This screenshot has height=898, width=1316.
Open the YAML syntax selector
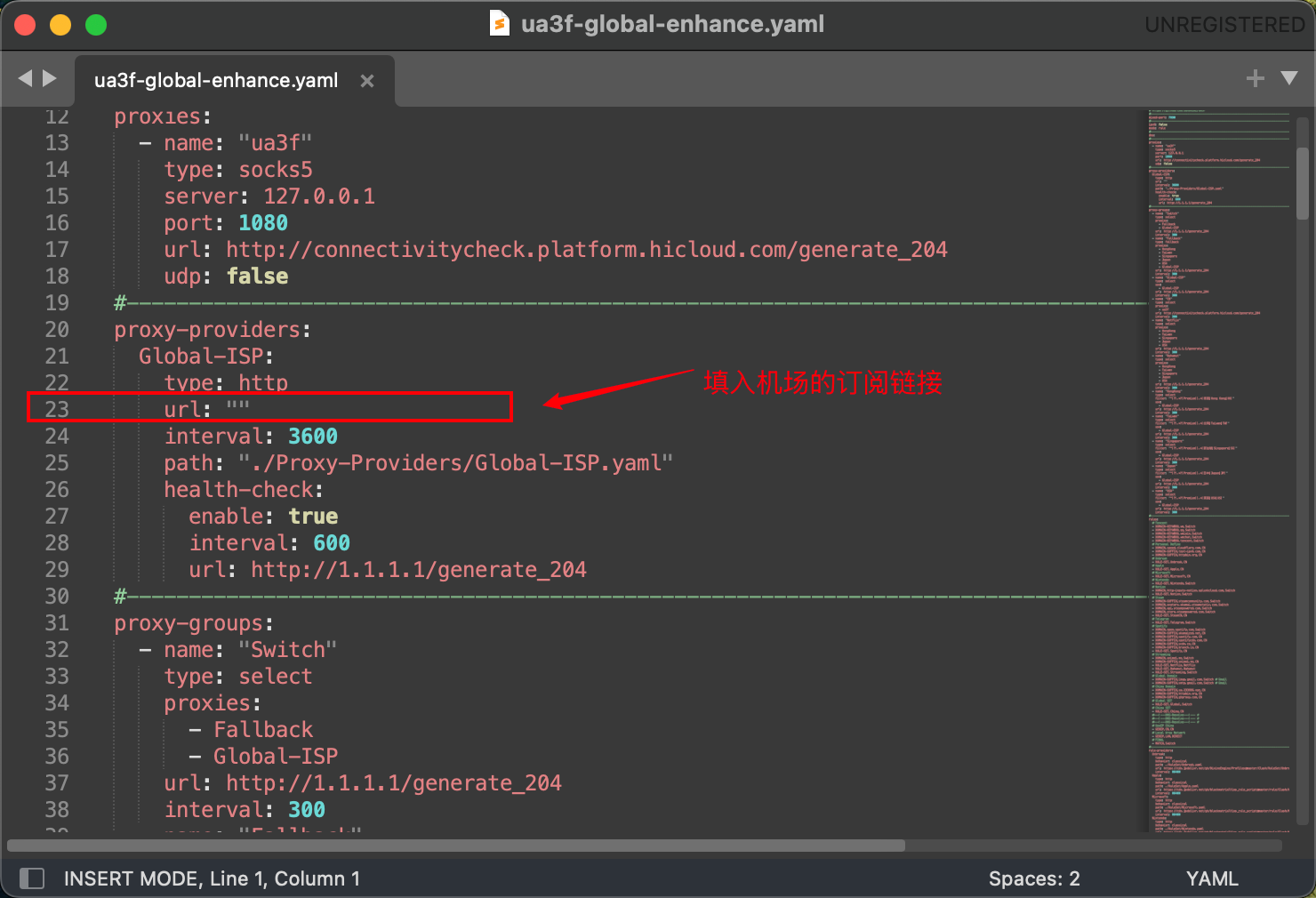1211,878
